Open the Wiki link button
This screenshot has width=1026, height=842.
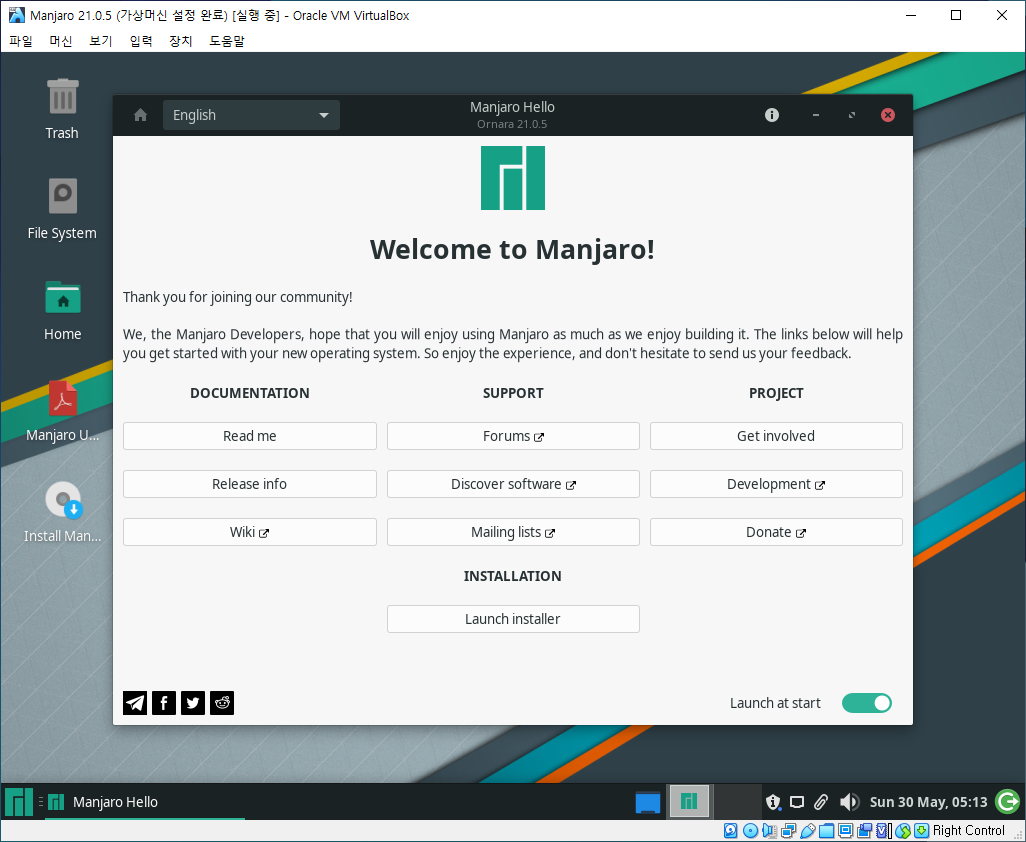click(250, 532)
